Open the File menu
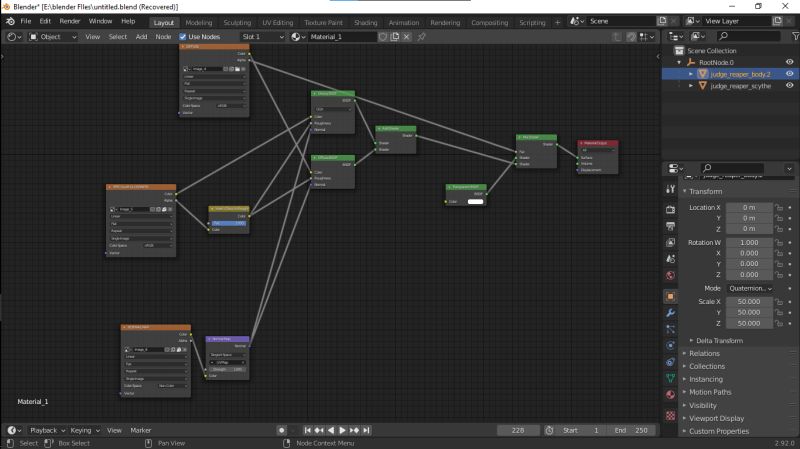This screenshot has width=800, height=449. coord(26,21)
